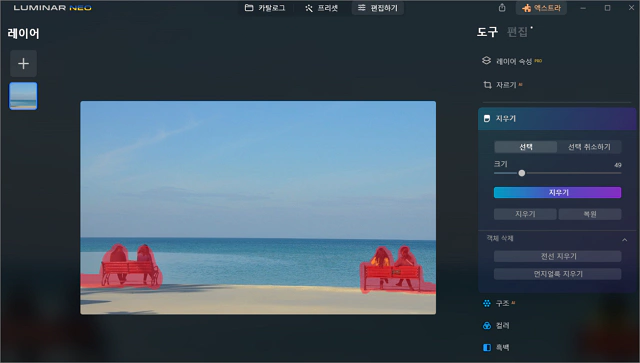
Task: Click the 레이어 layers heading
Action: (x=23, y=33)
